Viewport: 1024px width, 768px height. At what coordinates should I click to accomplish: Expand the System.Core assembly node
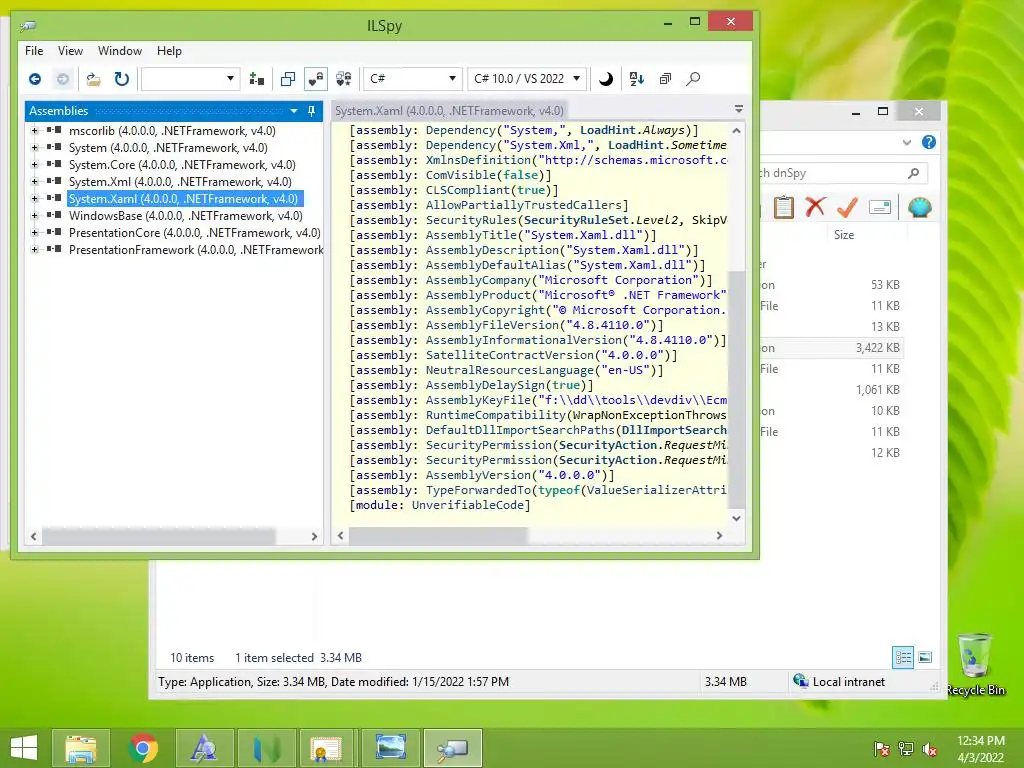pyautogui.click(x=35, y=165)
